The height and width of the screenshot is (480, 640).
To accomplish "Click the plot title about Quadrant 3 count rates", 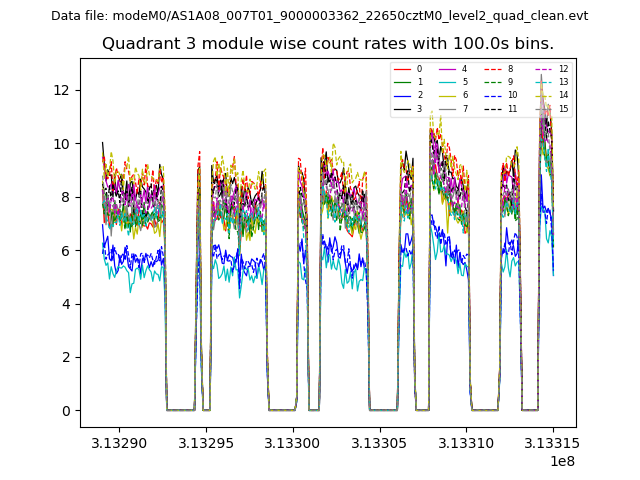I will (328, 44).
